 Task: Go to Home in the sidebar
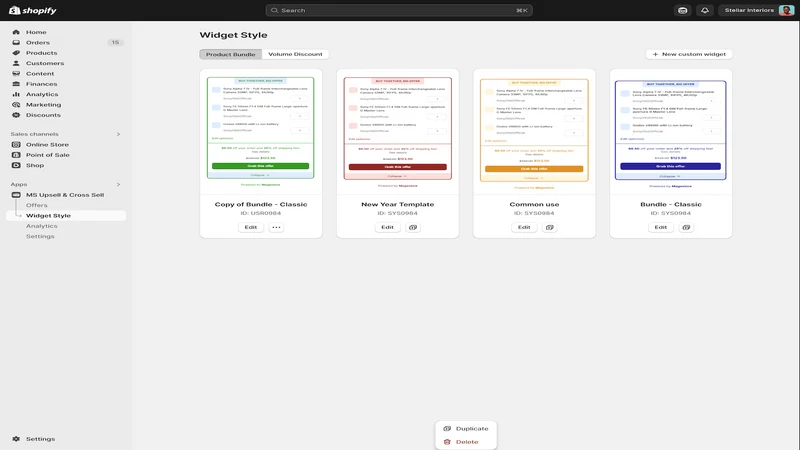(x=36, y=32)
